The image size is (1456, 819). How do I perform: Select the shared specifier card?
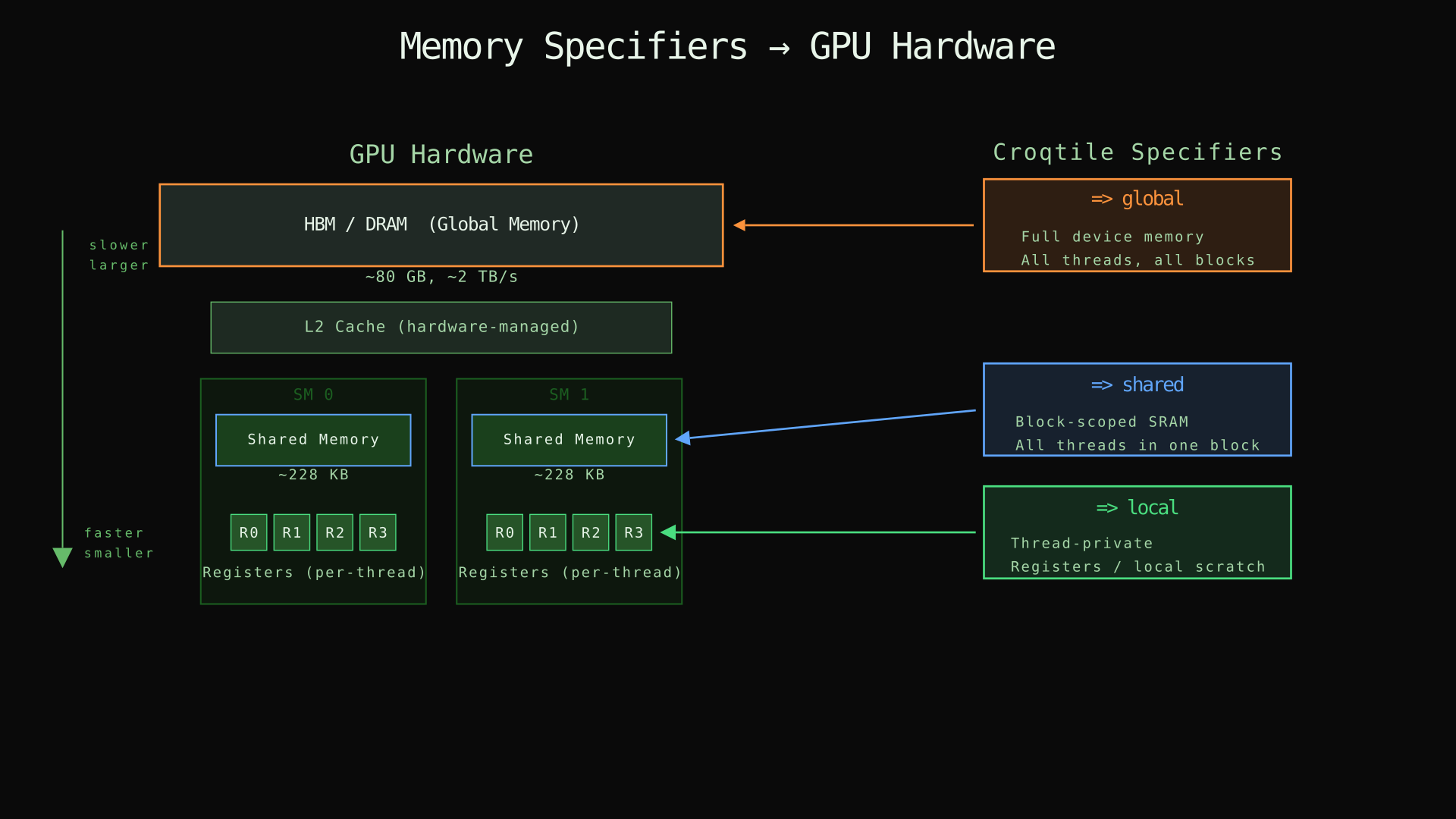click(1137, 409)
